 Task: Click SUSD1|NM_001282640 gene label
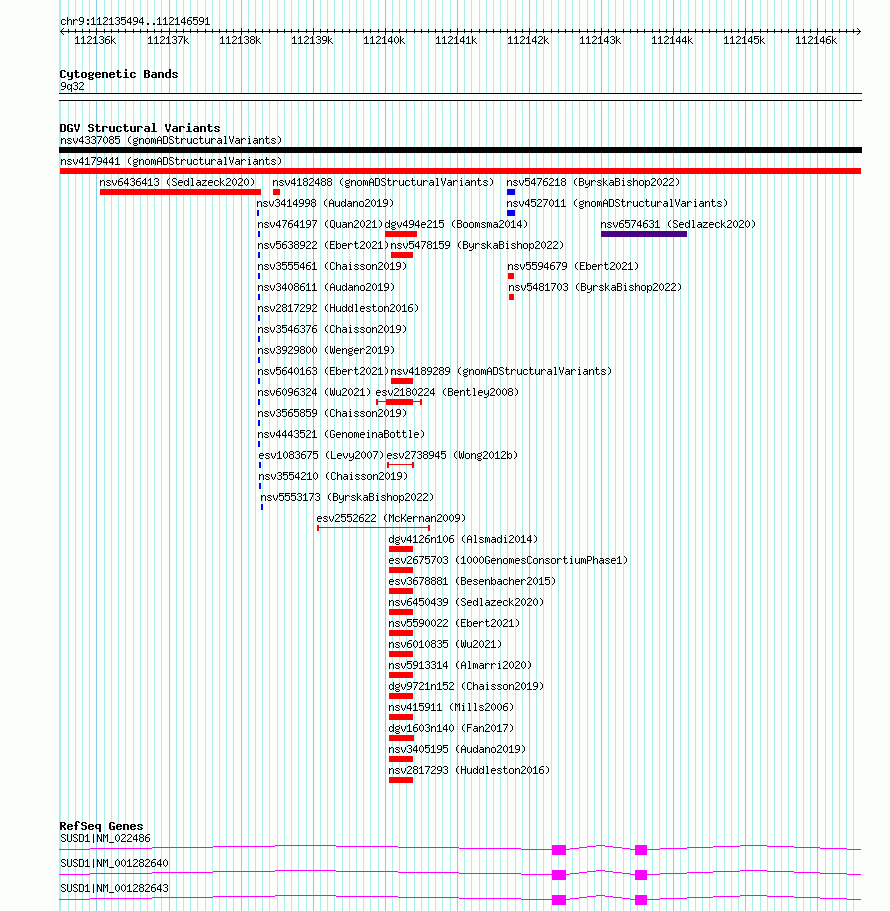(x=114, y=863)
